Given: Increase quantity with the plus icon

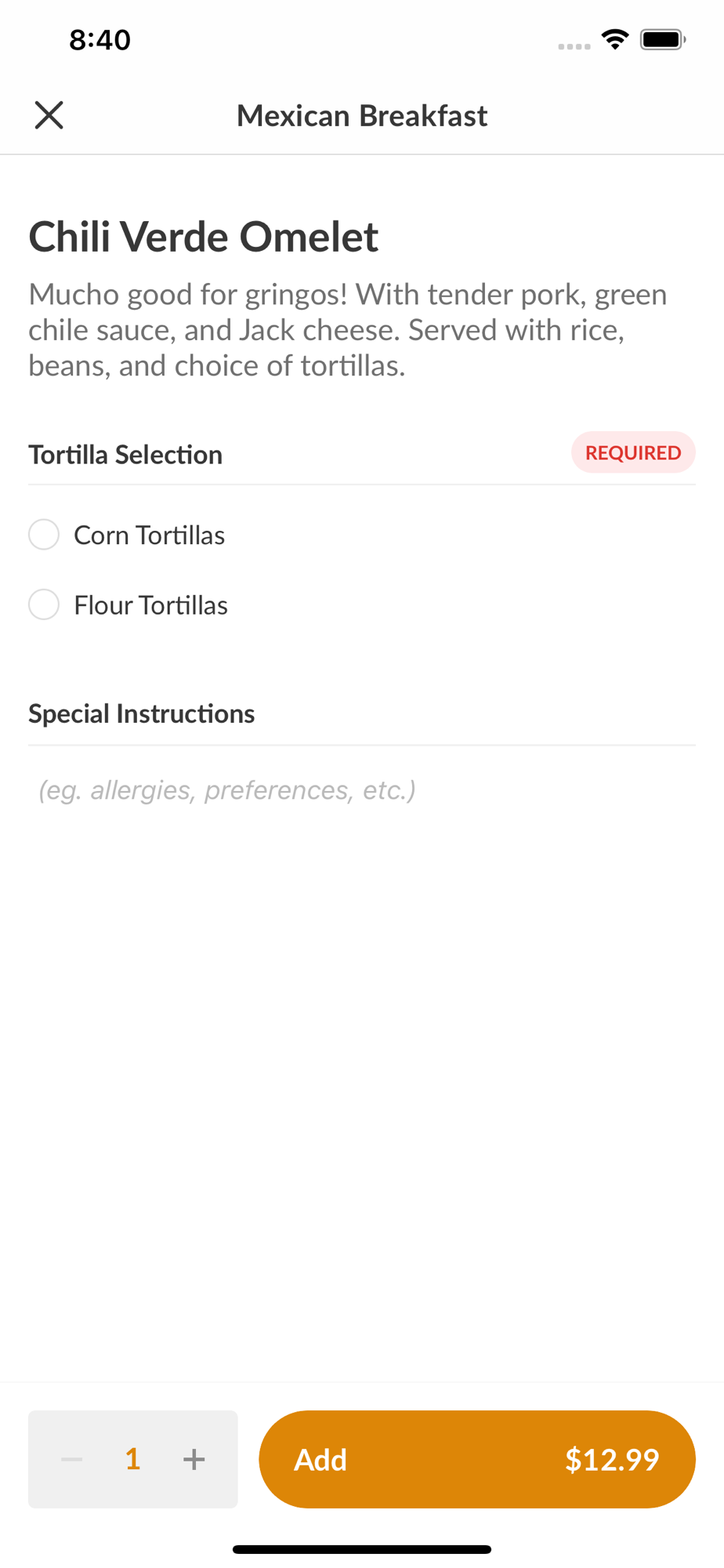Looking at the screenshot, I should [194, 1459].
